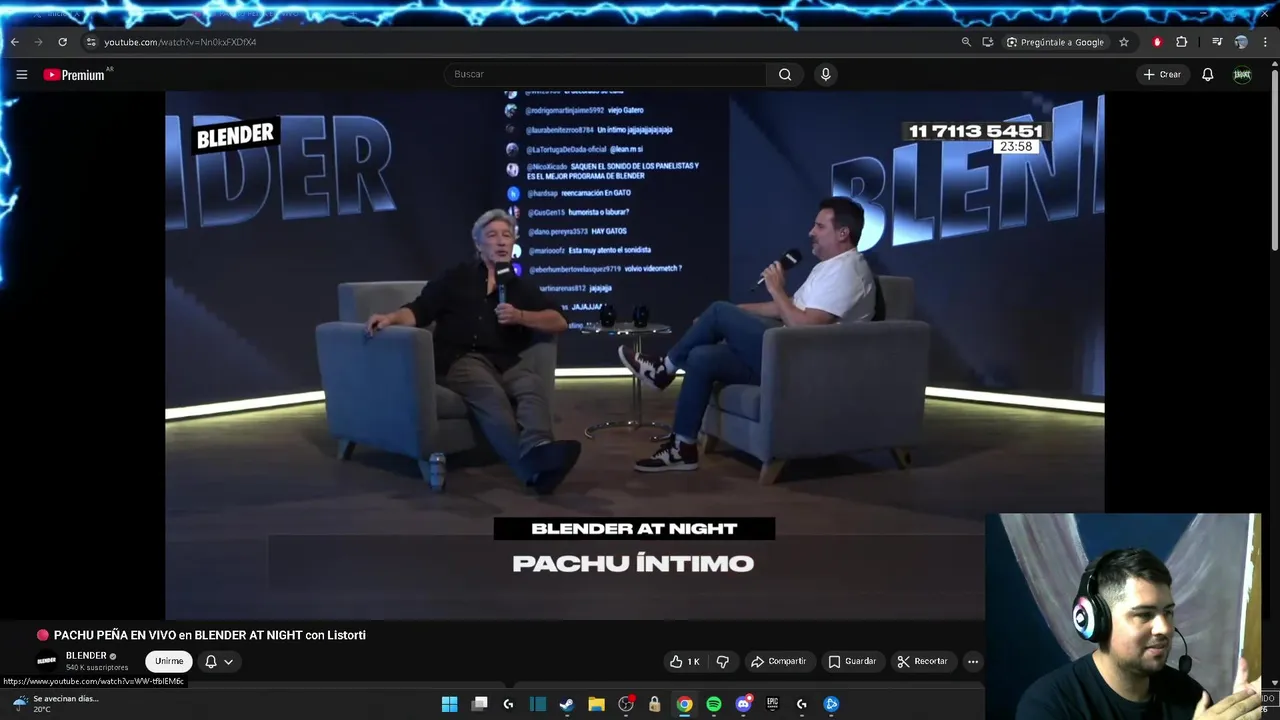Open the browser extensions puzzle icon
The width and height of the screenshot is (1280, 720).
pyautogui.click(x=1182, y=42)
